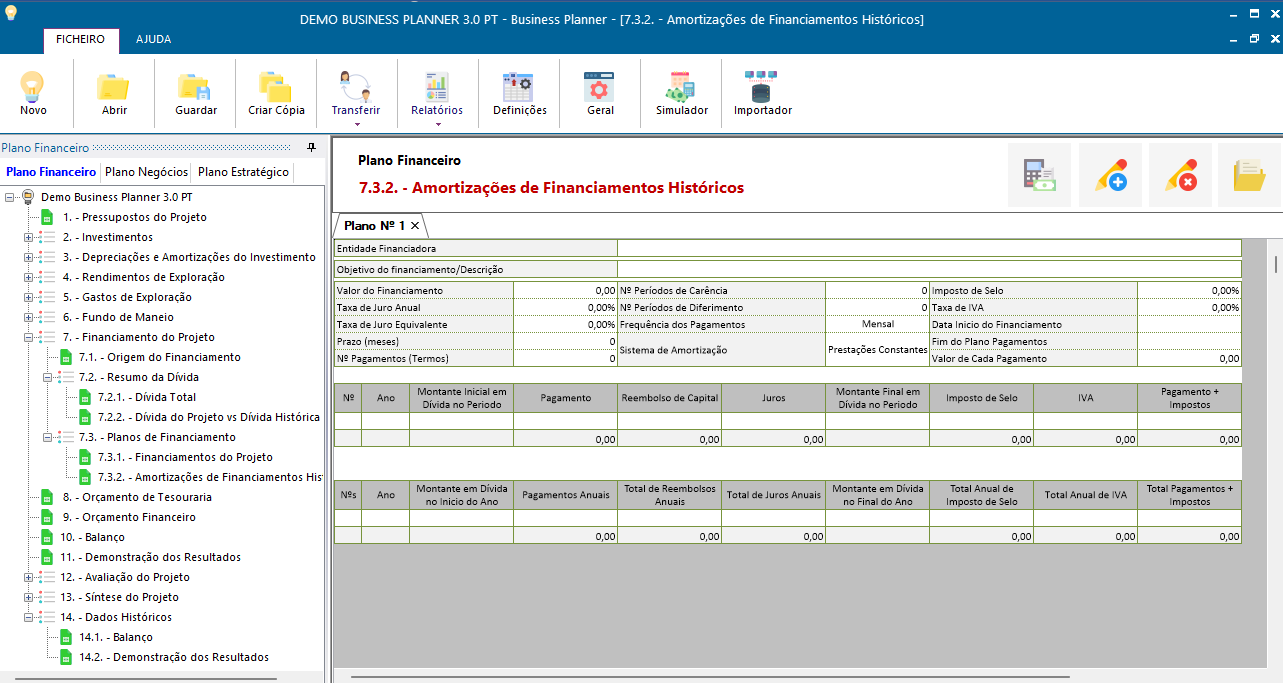Image resolution: width=1283 pixels, height=683 pixels.
Task: Open the Geral toolbar option
Action: [600, 93]
